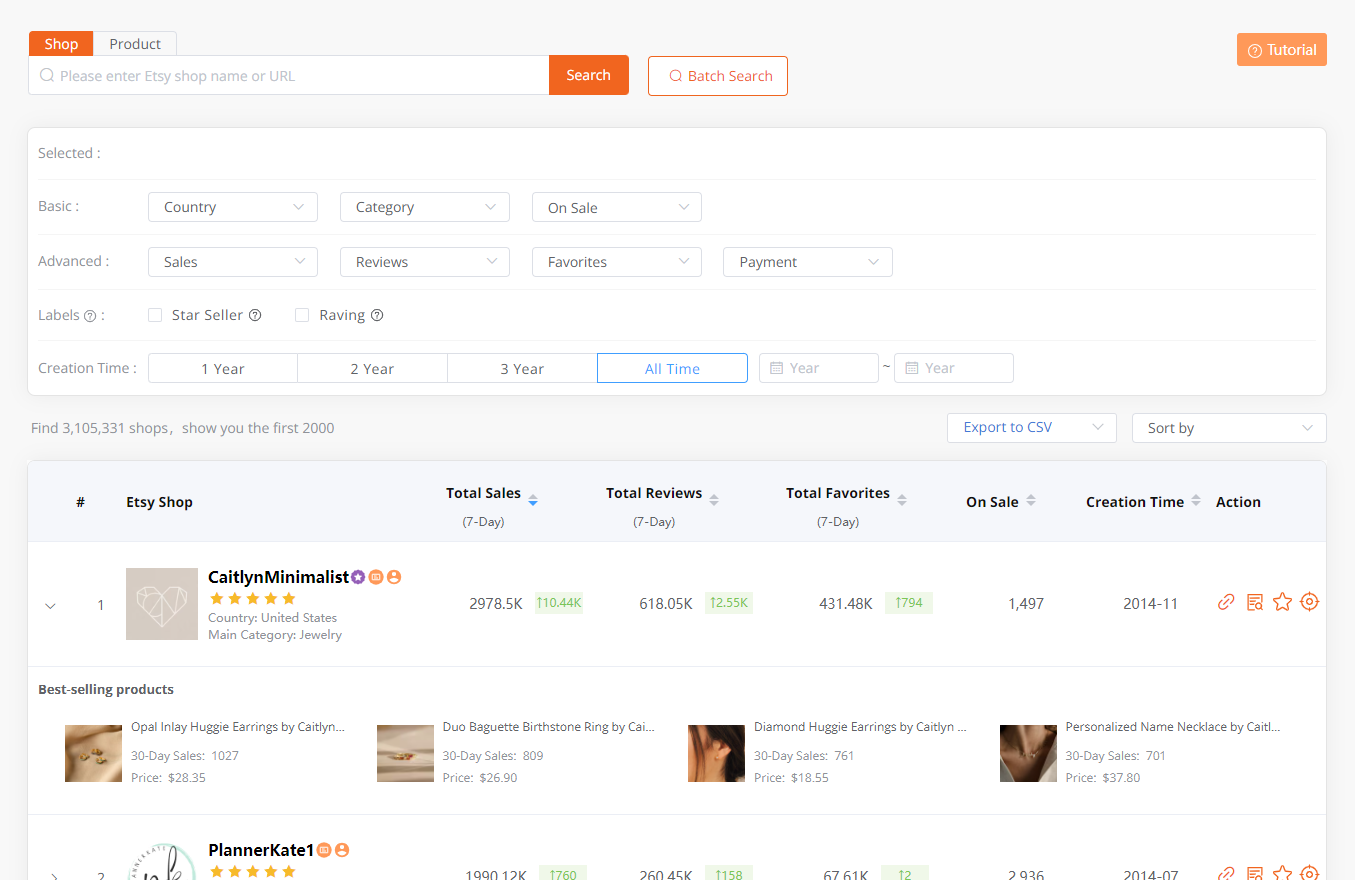The image size is (1355, 880).
Task: Open the Sort by dropdown
Action: (x=1228, y=427)
